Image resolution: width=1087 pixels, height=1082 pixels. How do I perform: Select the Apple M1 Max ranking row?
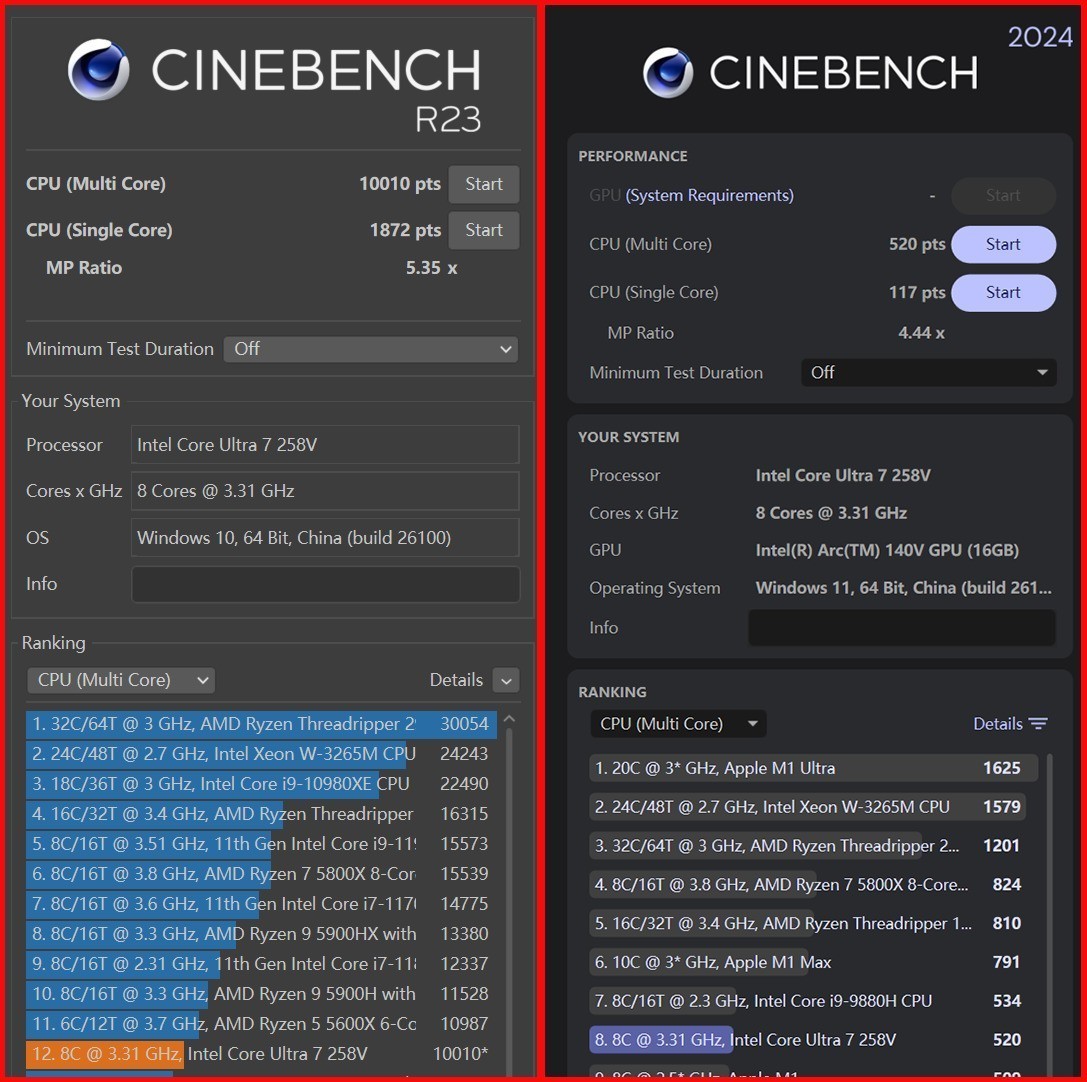pyautogui.click(x=812, y=962)
